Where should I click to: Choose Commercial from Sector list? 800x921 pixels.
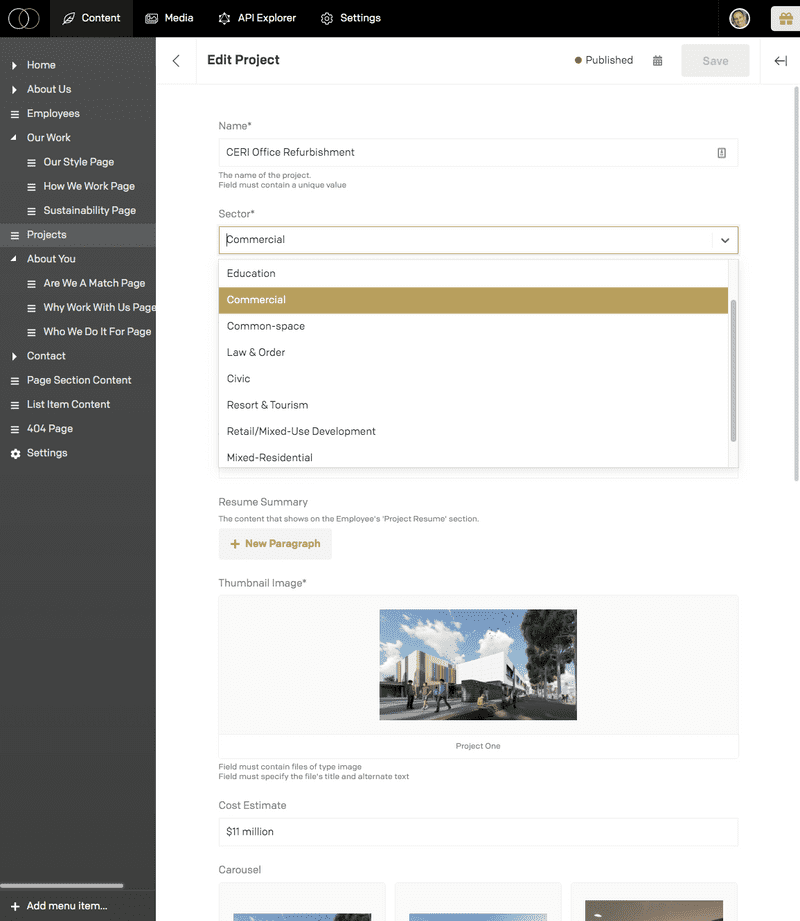(473, 300)
